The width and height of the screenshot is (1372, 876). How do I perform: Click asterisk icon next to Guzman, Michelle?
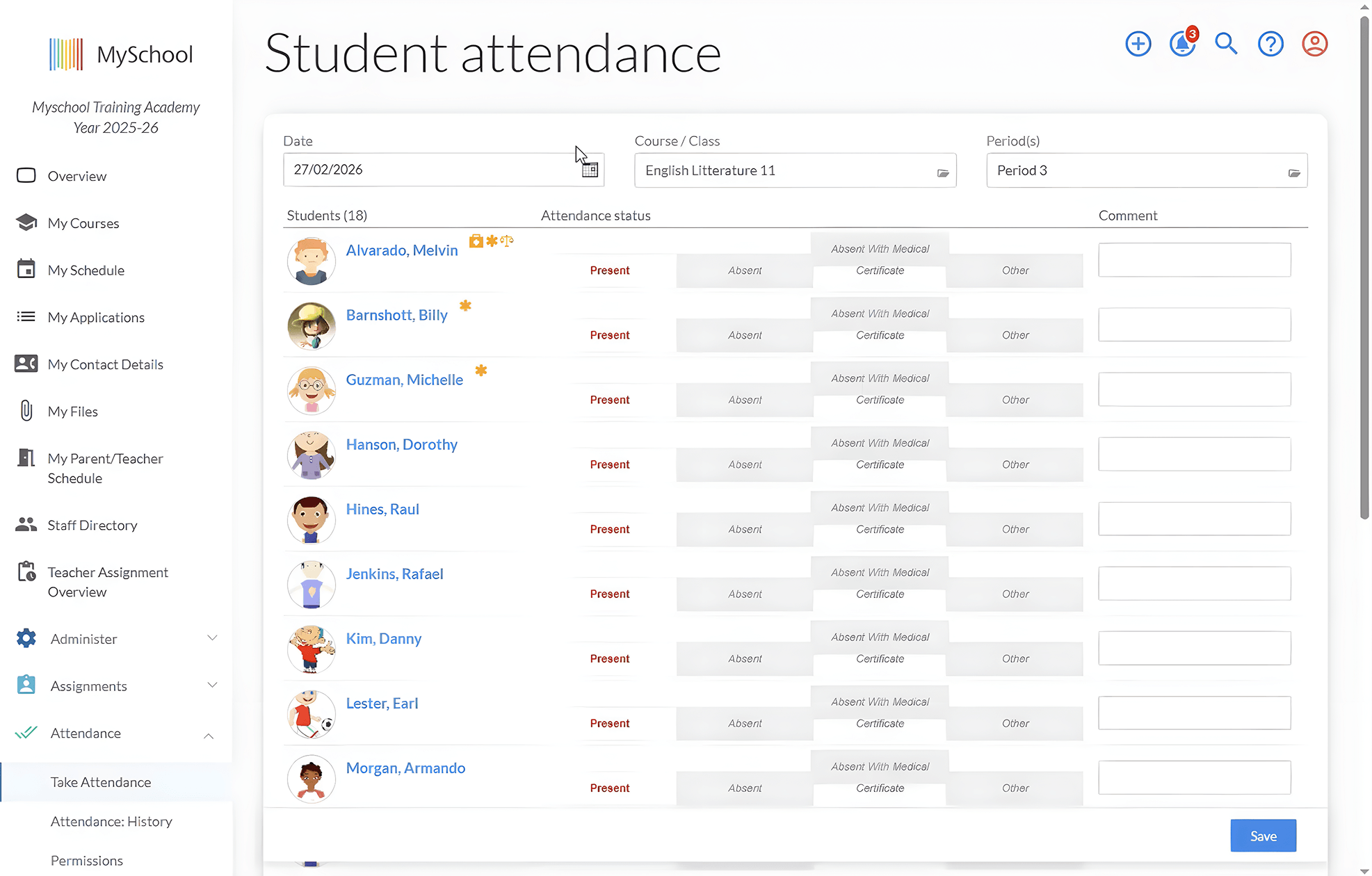(481, 370)
